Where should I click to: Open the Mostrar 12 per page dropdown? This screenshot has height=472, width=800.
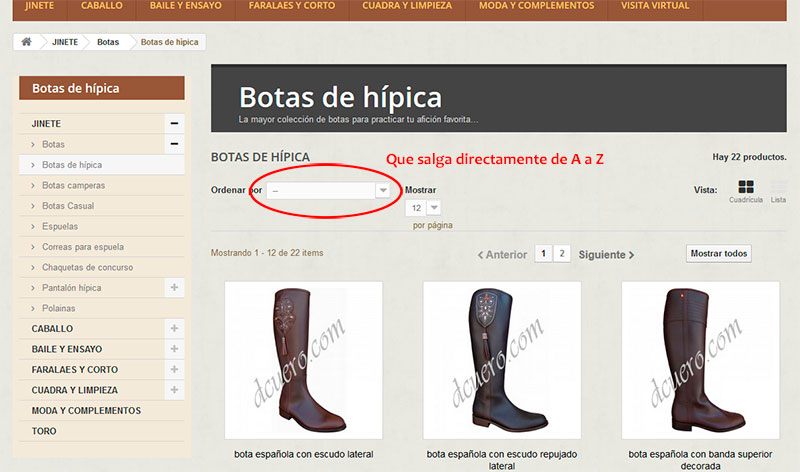(x=423, y=208)
